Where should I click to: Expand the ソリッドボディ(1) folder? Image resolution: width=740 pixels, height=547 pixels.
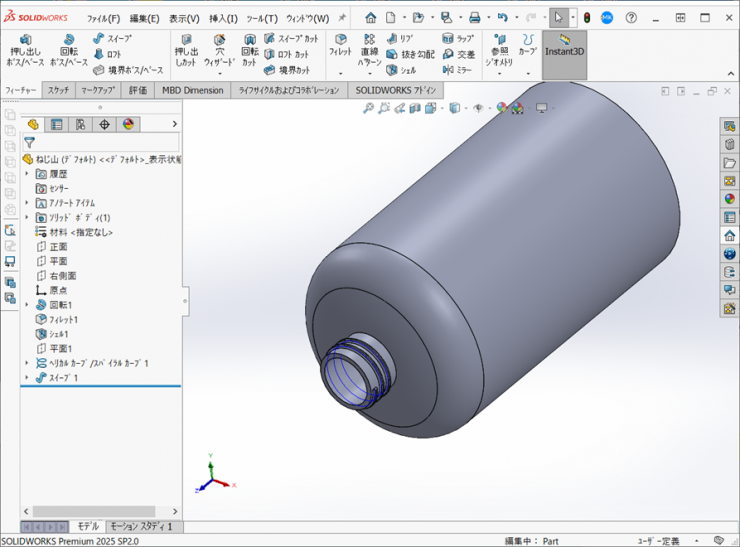[27, 217]
